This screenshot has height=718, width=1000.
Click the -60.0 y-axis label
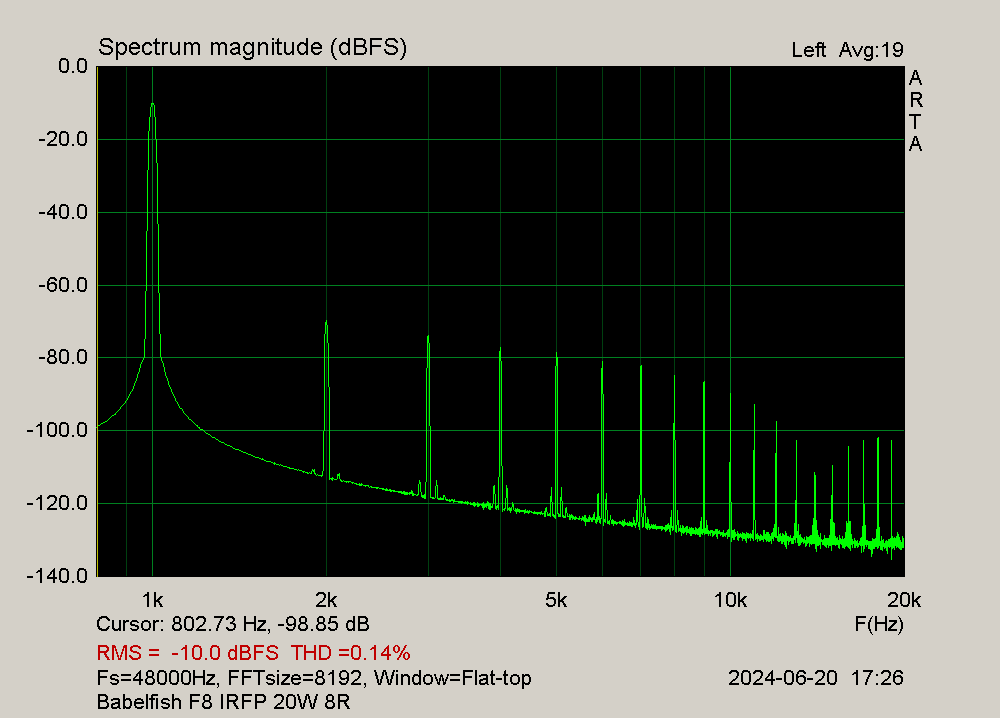[63, 284]
